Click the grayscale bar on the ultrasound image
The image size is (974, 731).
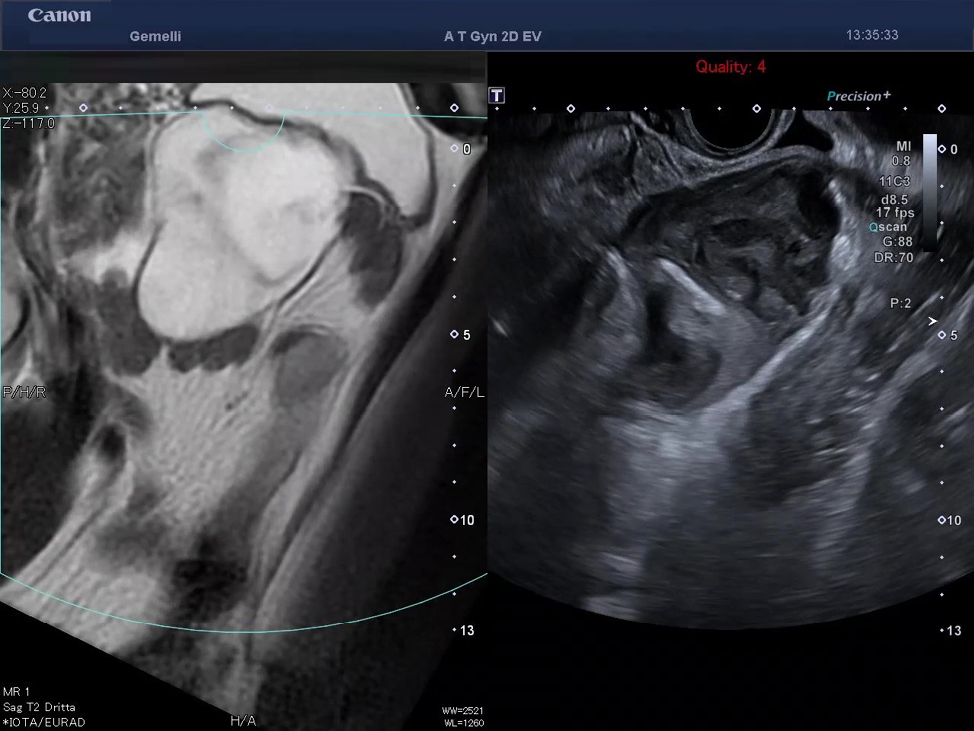(x=929, y=193)
